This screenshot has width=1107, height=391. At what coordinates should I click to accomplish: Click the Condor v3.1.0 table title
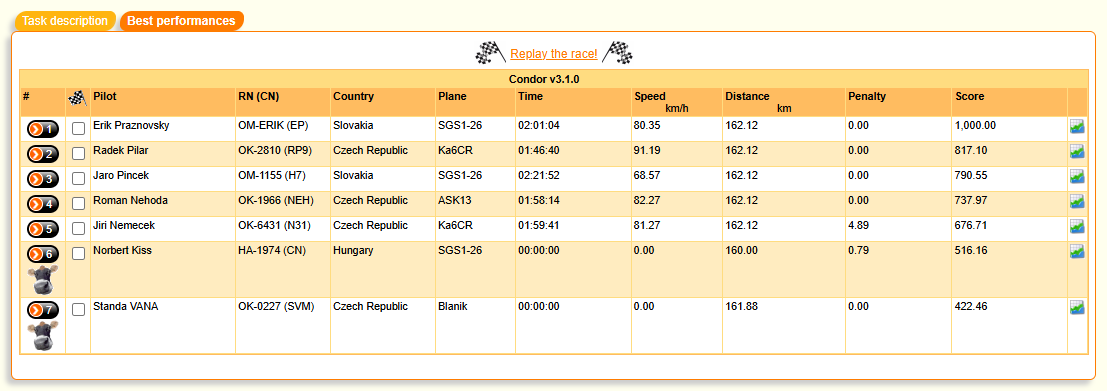pos(544,79)
